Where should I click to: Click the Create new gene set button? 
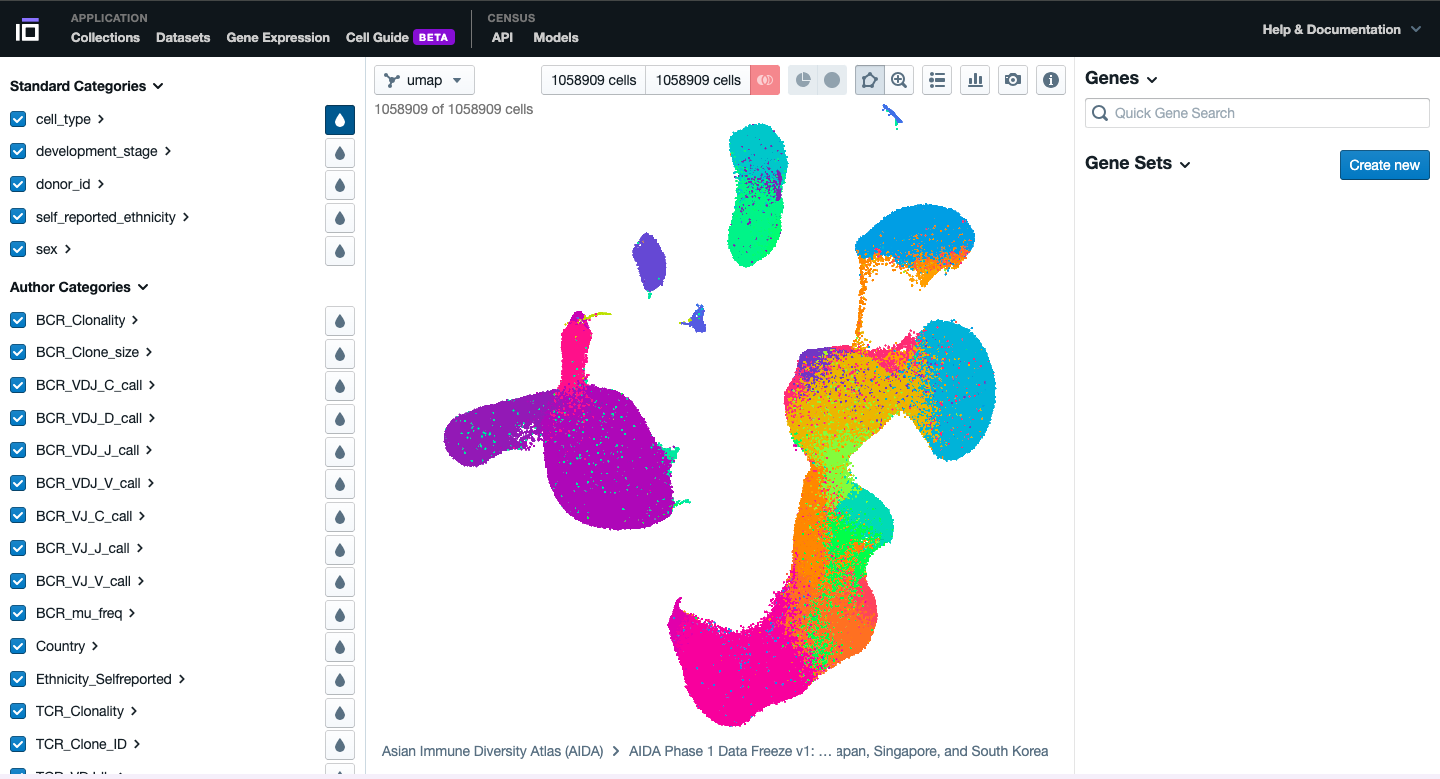(x=1384, y=165)
